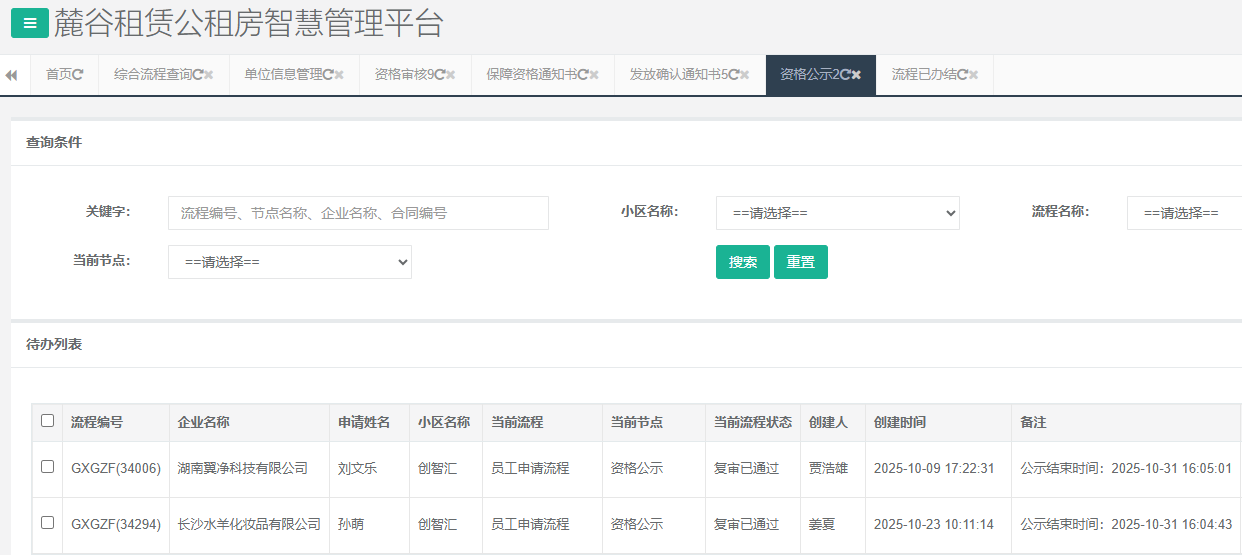Viewport: 1242px width, 555px height.
Task: Check the row for GXGZF(34294)
Action: (x=47, y=523)
